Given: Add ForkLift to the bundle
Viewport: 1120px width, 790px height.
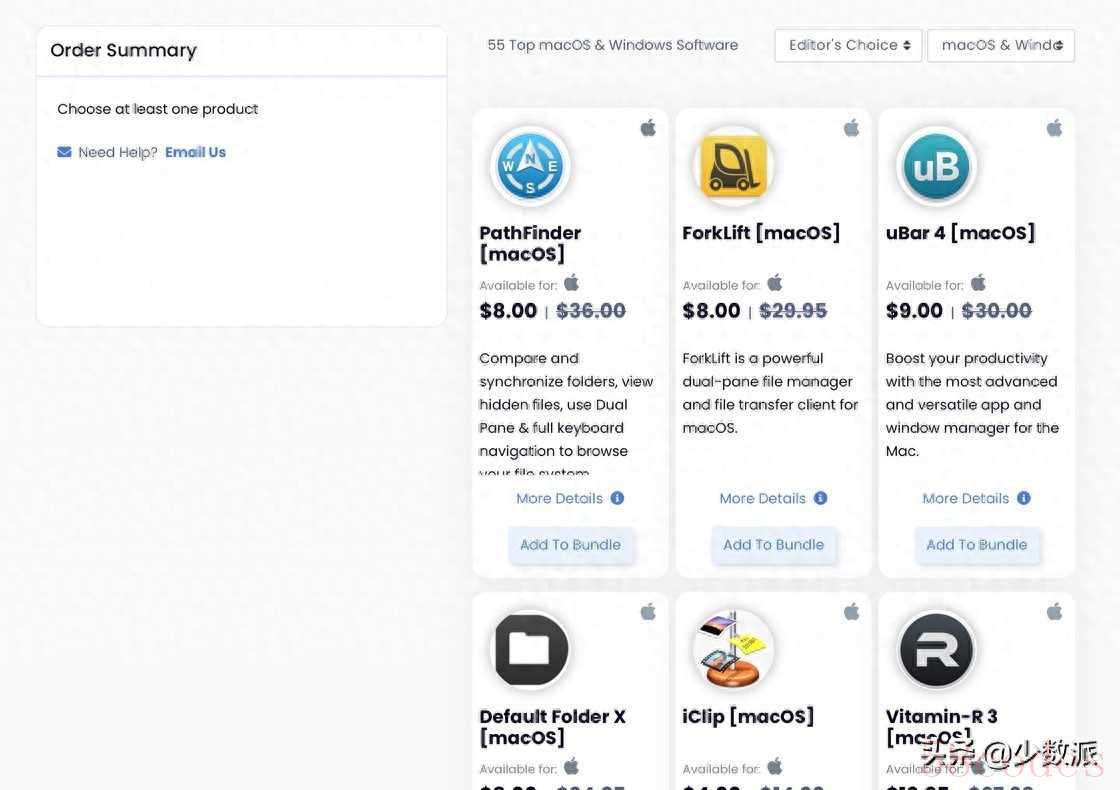Looking at the screenshot, I should tap(773, 545).
